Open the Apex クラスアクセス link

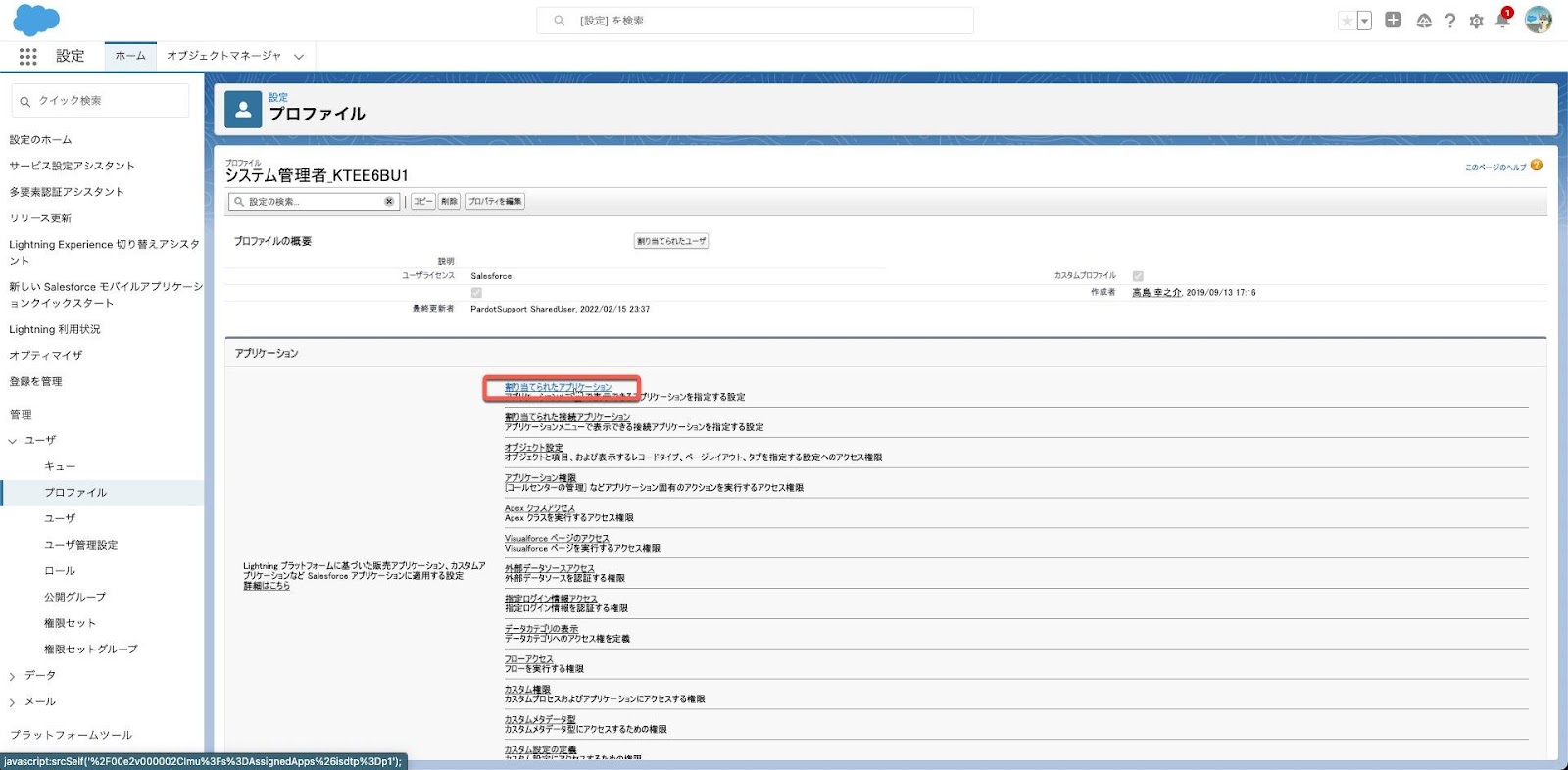tap(540, 508)
